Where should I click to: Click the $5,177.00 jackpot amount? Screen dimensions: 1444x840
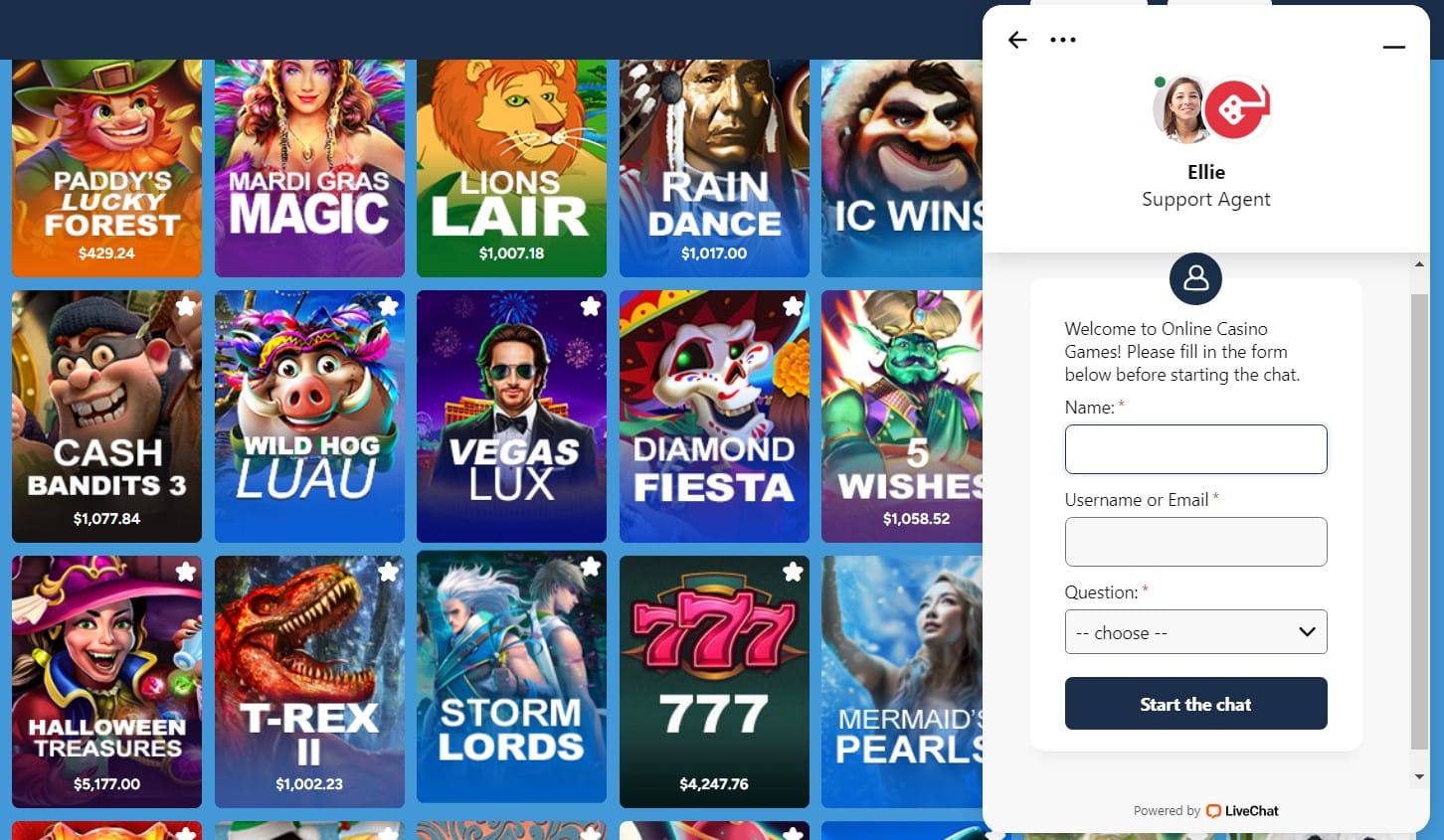point(106,784)
